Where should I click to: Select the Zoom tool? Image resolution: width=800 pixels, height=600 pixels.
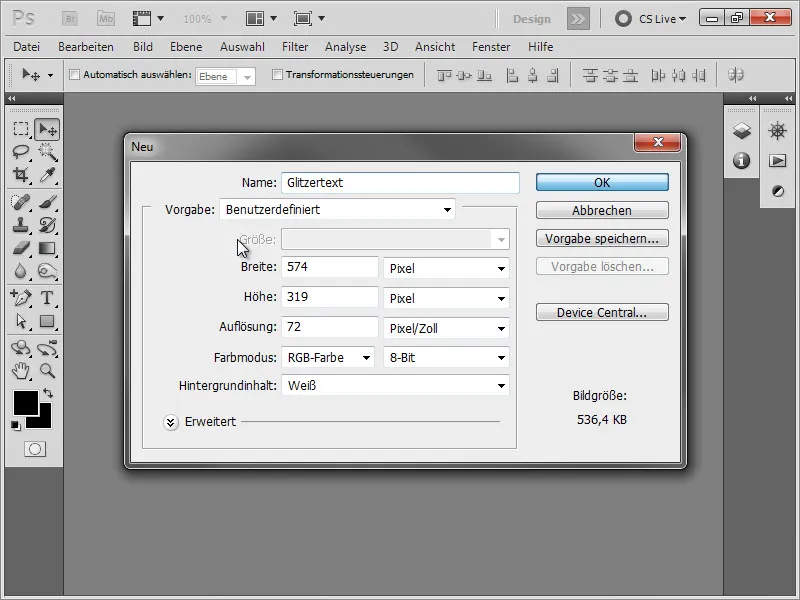point(47,370)
